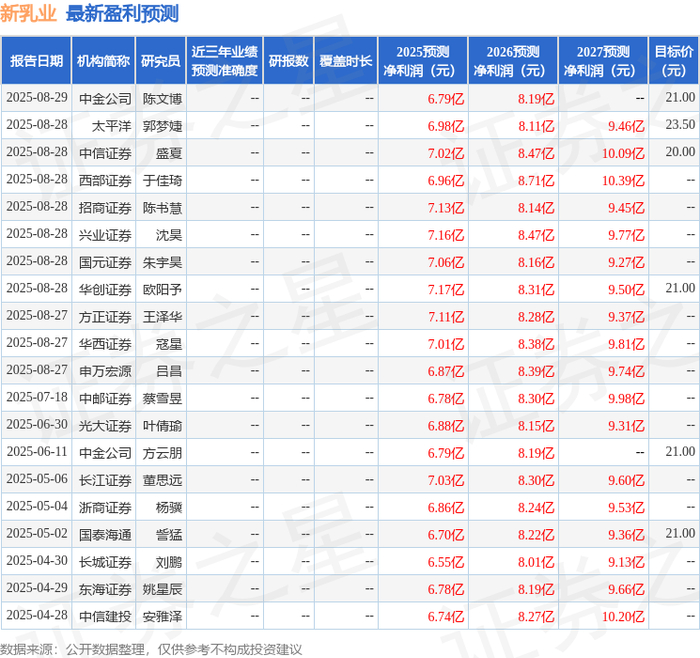
Task: Click the 6.55亿 2025 forecast value
Action: click(446, 562)
